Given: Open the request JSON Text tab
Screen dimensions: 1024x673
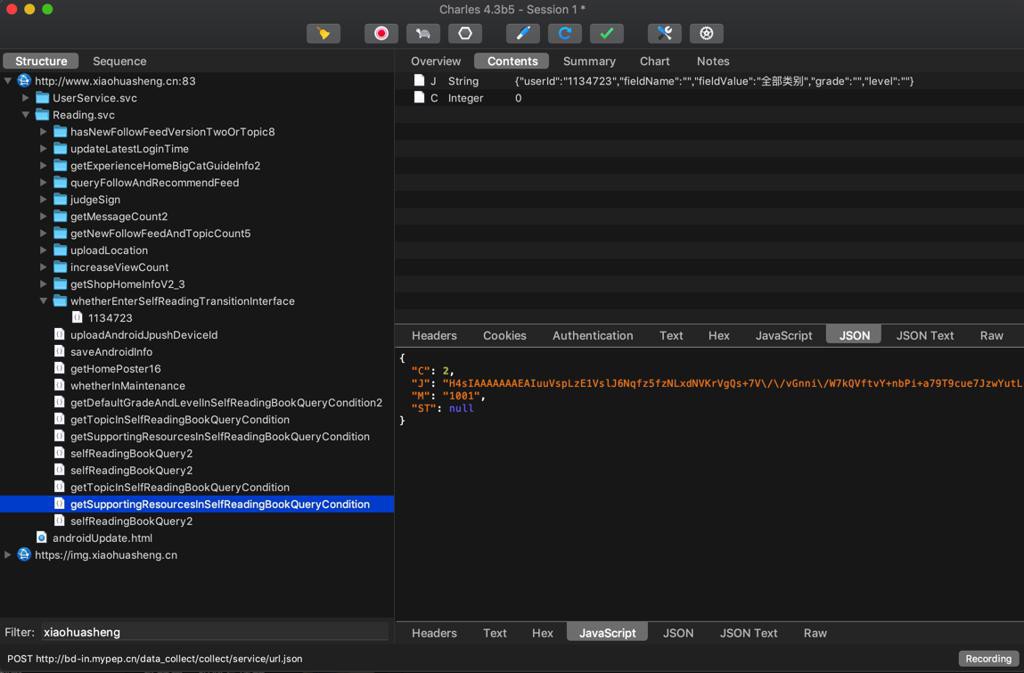Looking at the screenshot, I should tap(925, 336).
